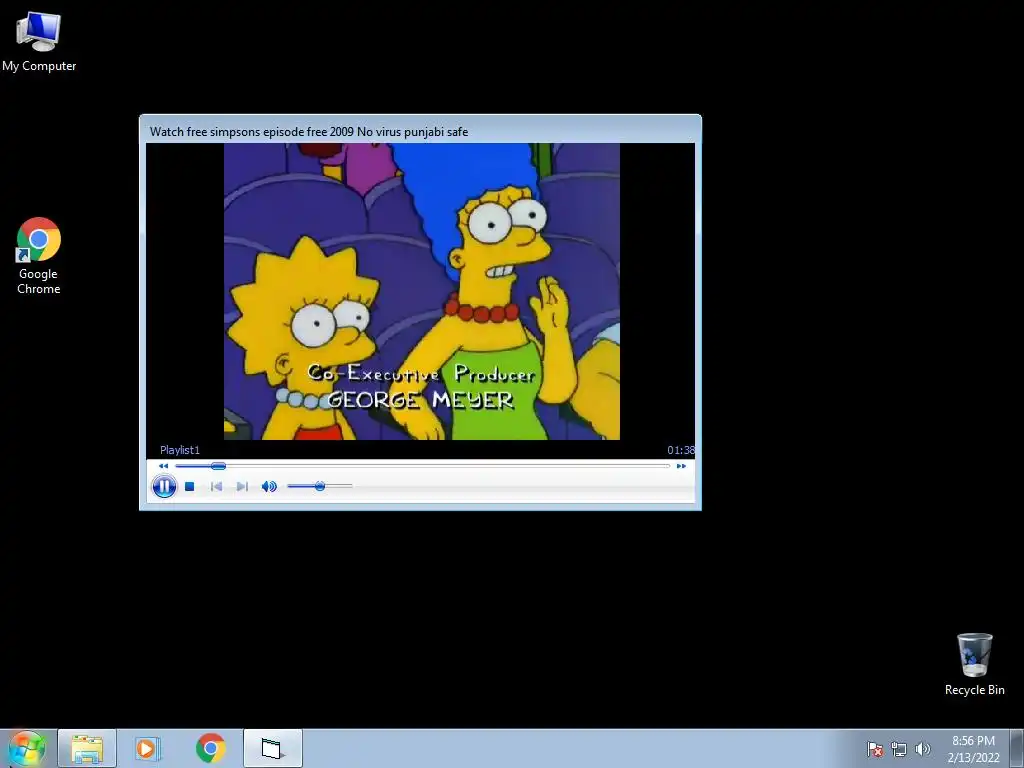Open the taskbar clock showing 8:56 PM
Viewport: 1024px width, 768px height.
pos(973,749)
